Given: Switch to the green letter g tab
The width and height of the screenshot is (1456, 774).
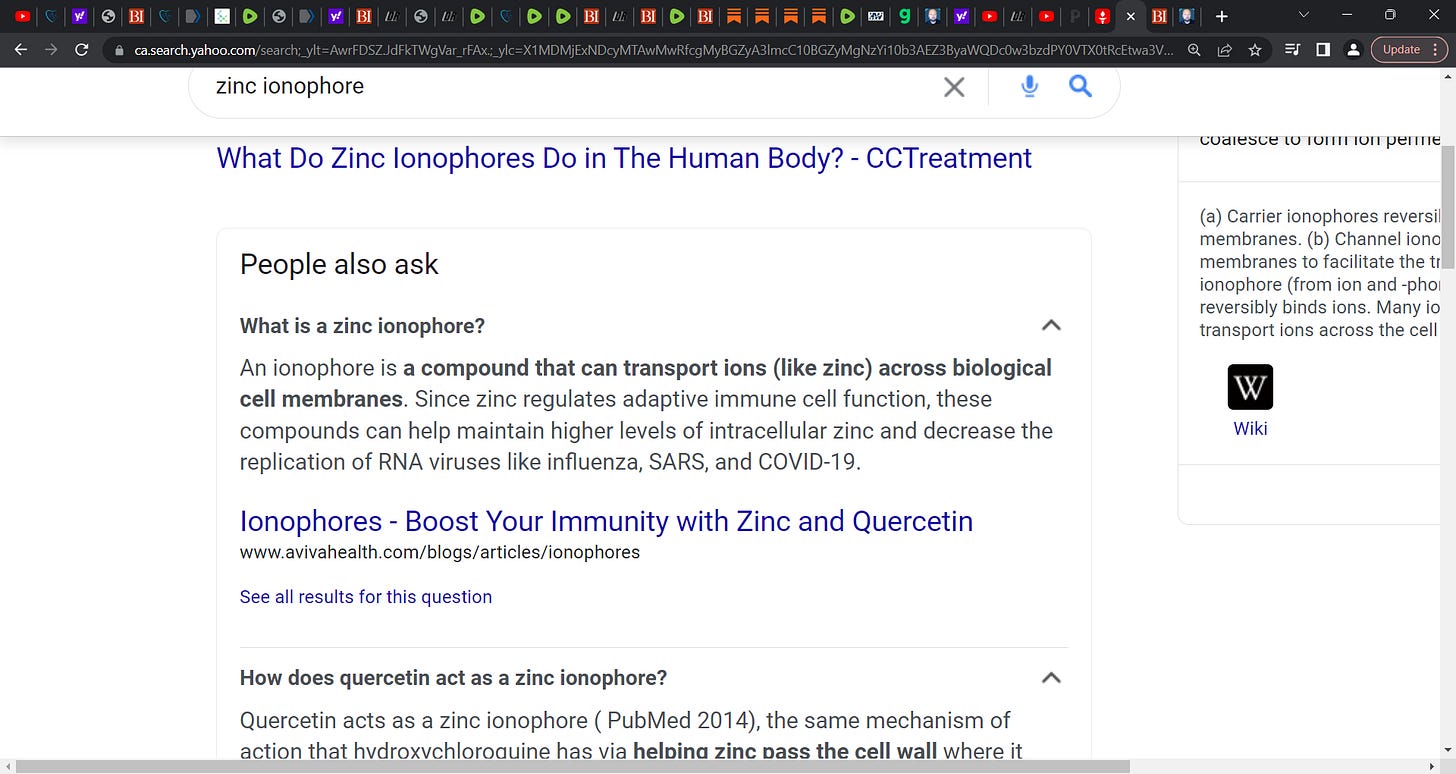Looking at the screenshot, I should click(x=904, y=16).
